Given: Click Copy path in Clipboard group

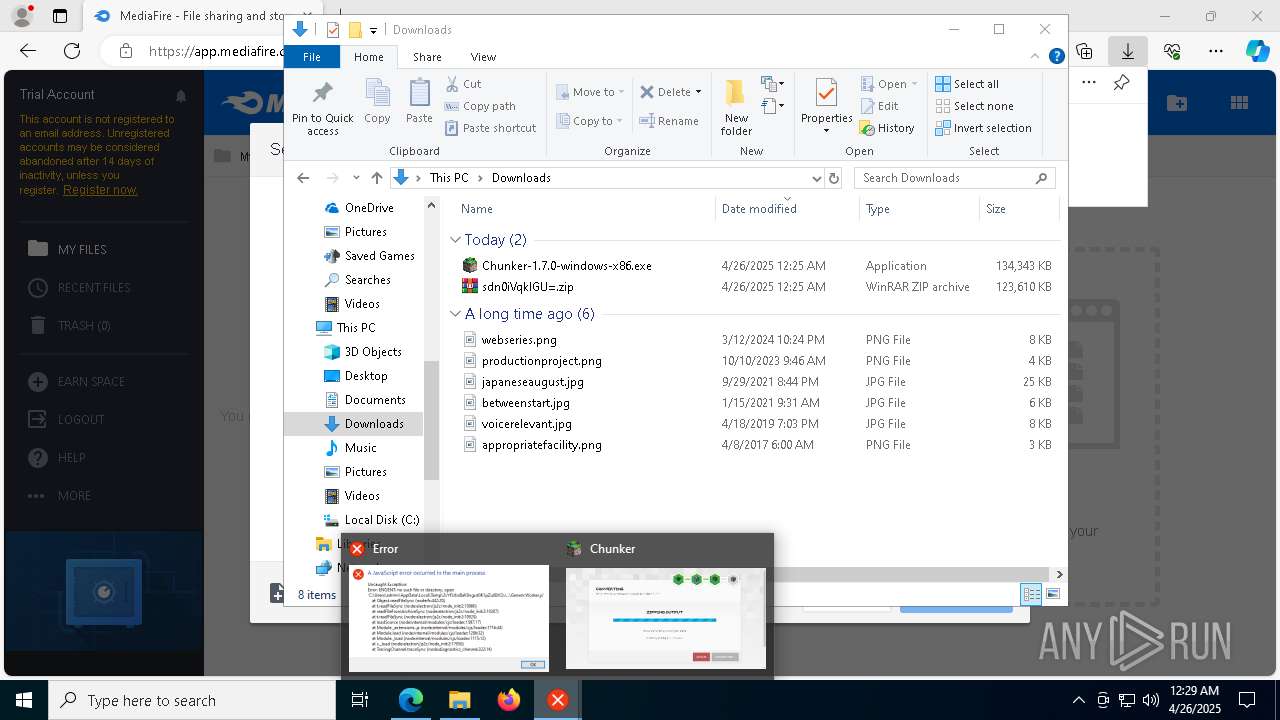Looking at the screenshot, I should pos(480,106).
